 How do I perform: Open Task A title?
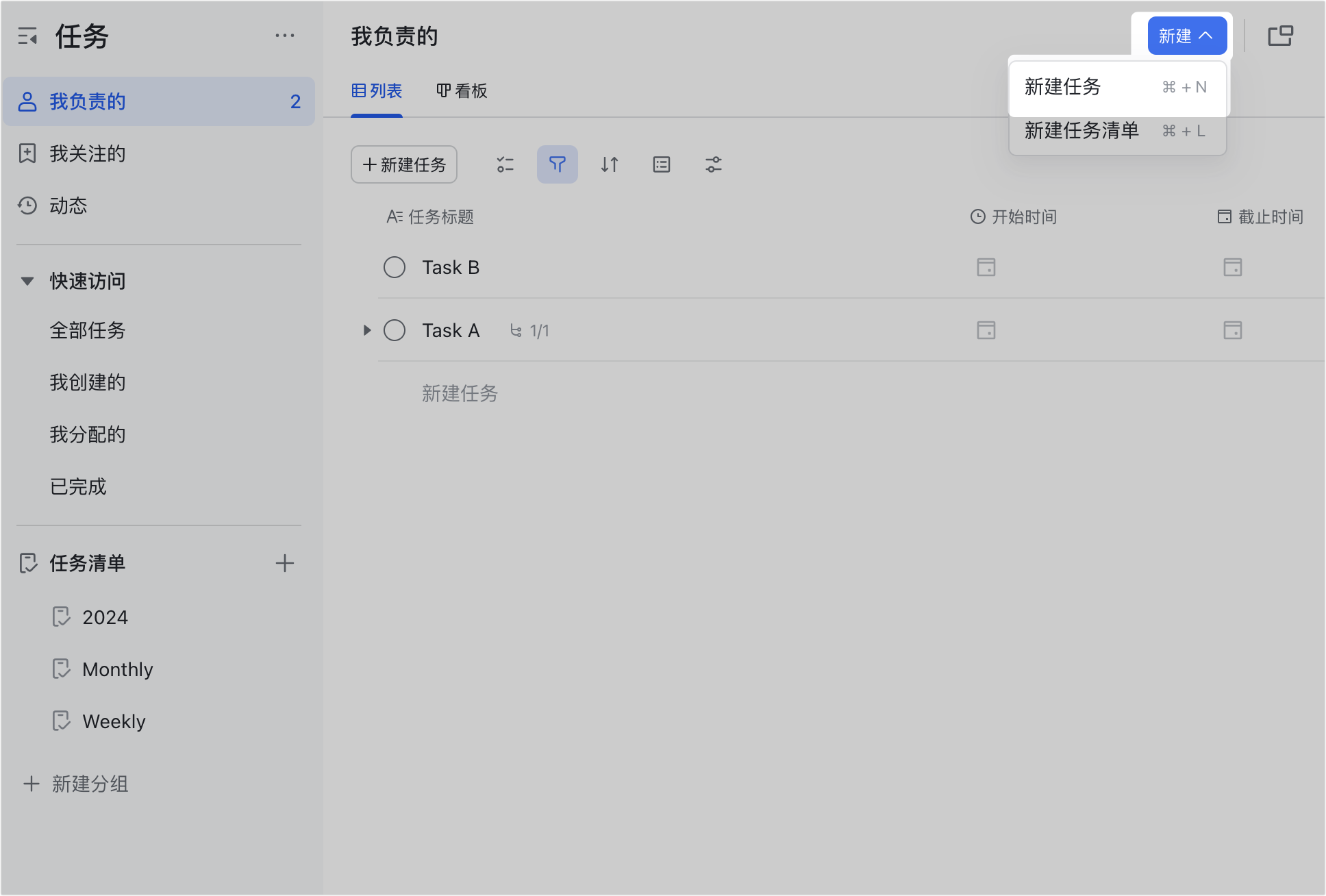coord(451,330)
